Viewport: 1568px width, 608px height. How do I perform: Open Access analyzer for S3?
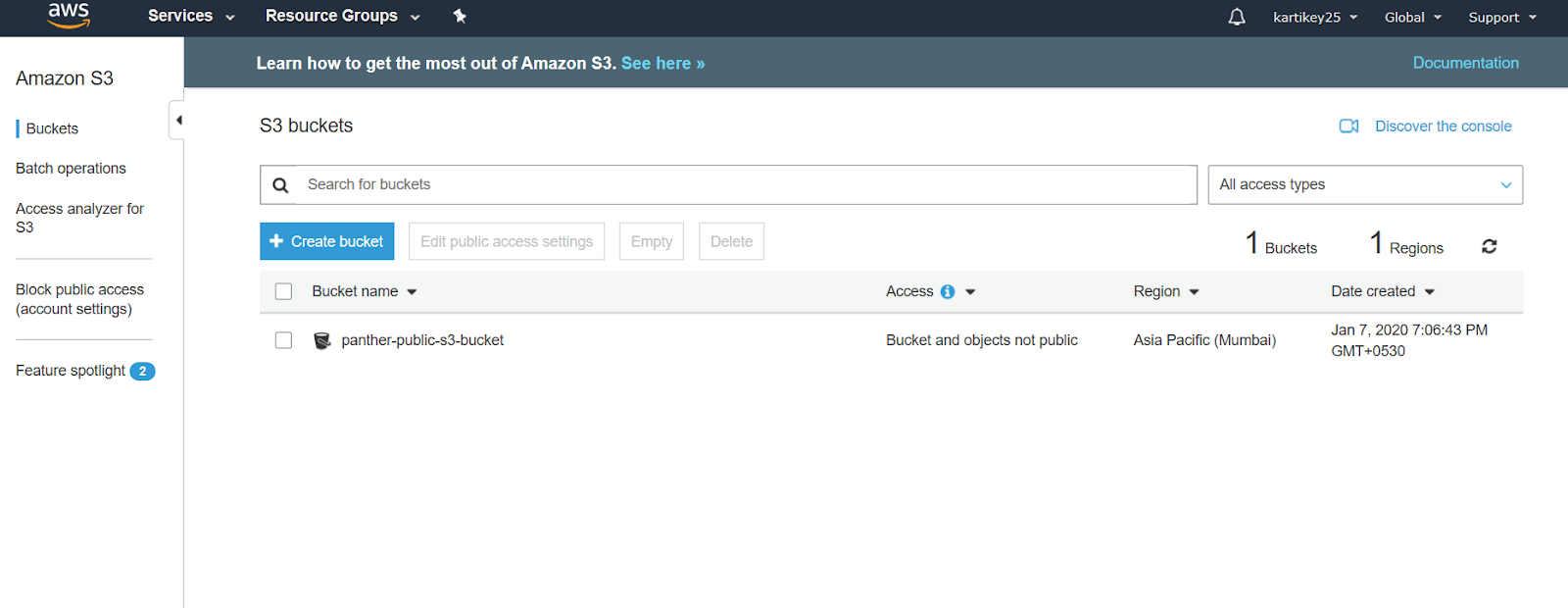79,218
